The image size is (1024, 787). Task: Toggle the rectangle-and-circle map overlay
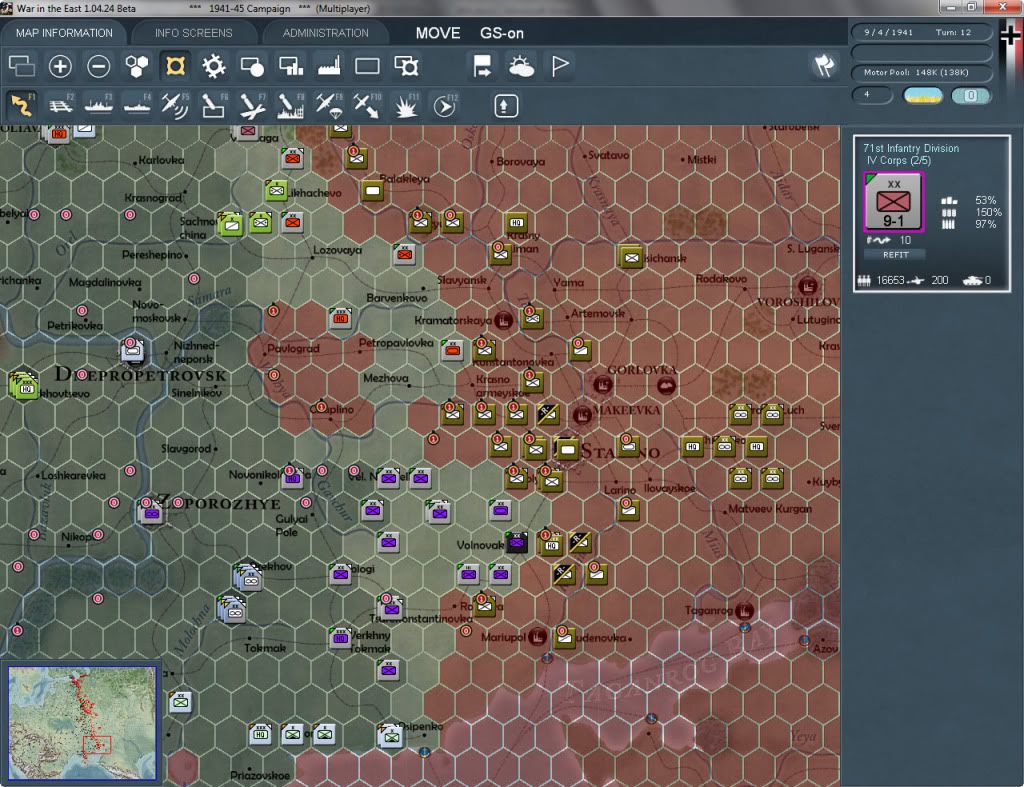pos(252,65)
